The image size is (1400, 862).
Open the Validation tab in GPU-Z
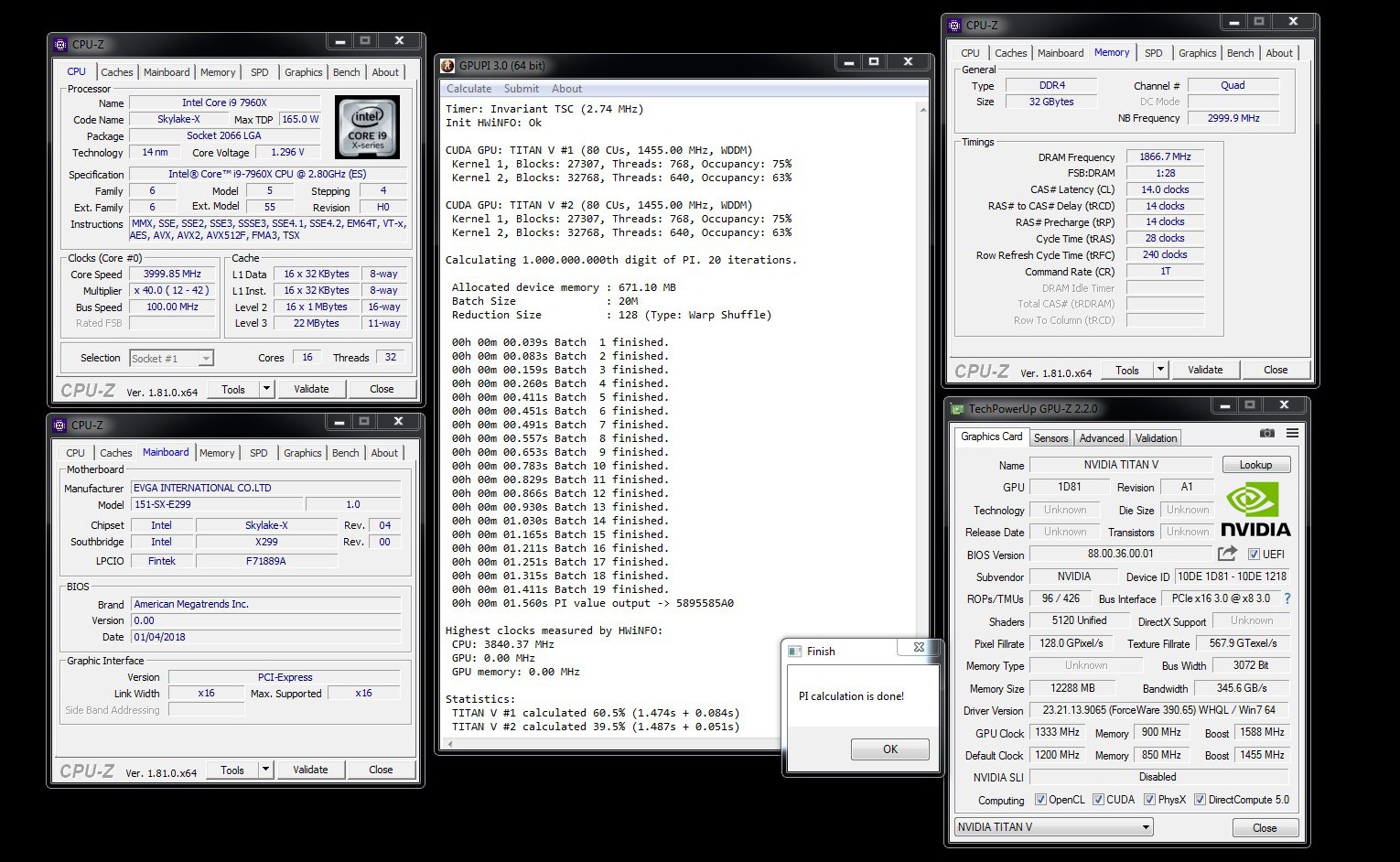click(1157, 438)
